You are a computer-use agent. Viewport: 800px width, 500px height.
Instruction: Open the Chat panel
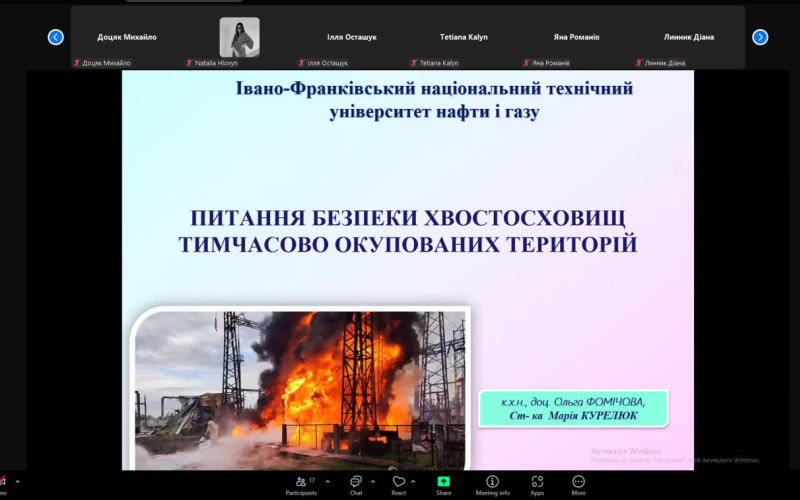[x=356, y=486]
